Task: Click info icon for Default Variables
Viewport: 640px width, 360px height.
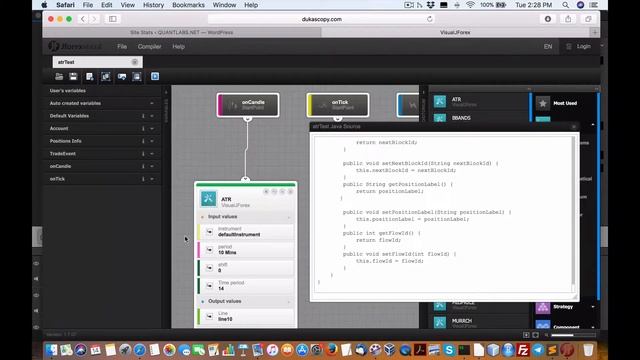Action: point(143,116)
